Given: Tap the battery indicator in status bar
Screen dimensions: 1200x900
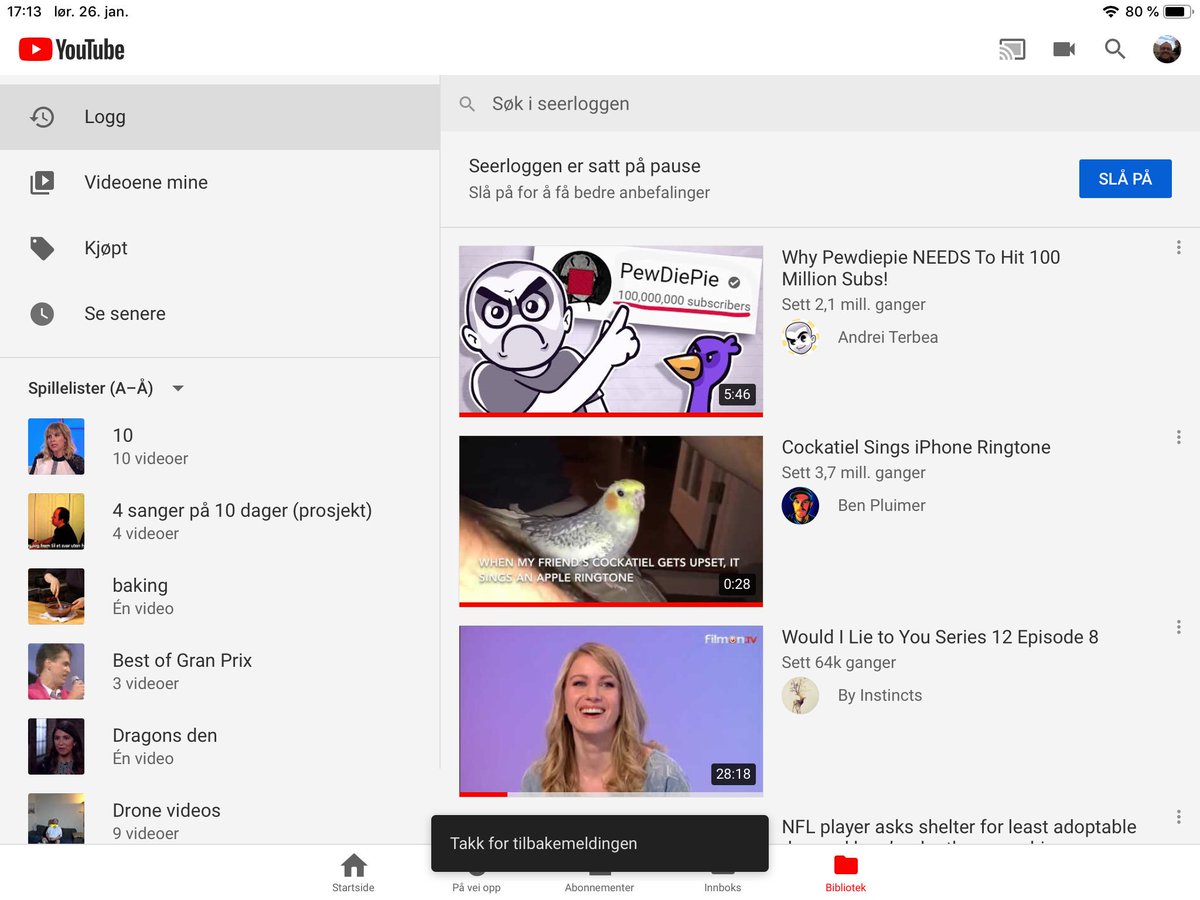Looking at the screenshot, I should tap(1176, 12).
